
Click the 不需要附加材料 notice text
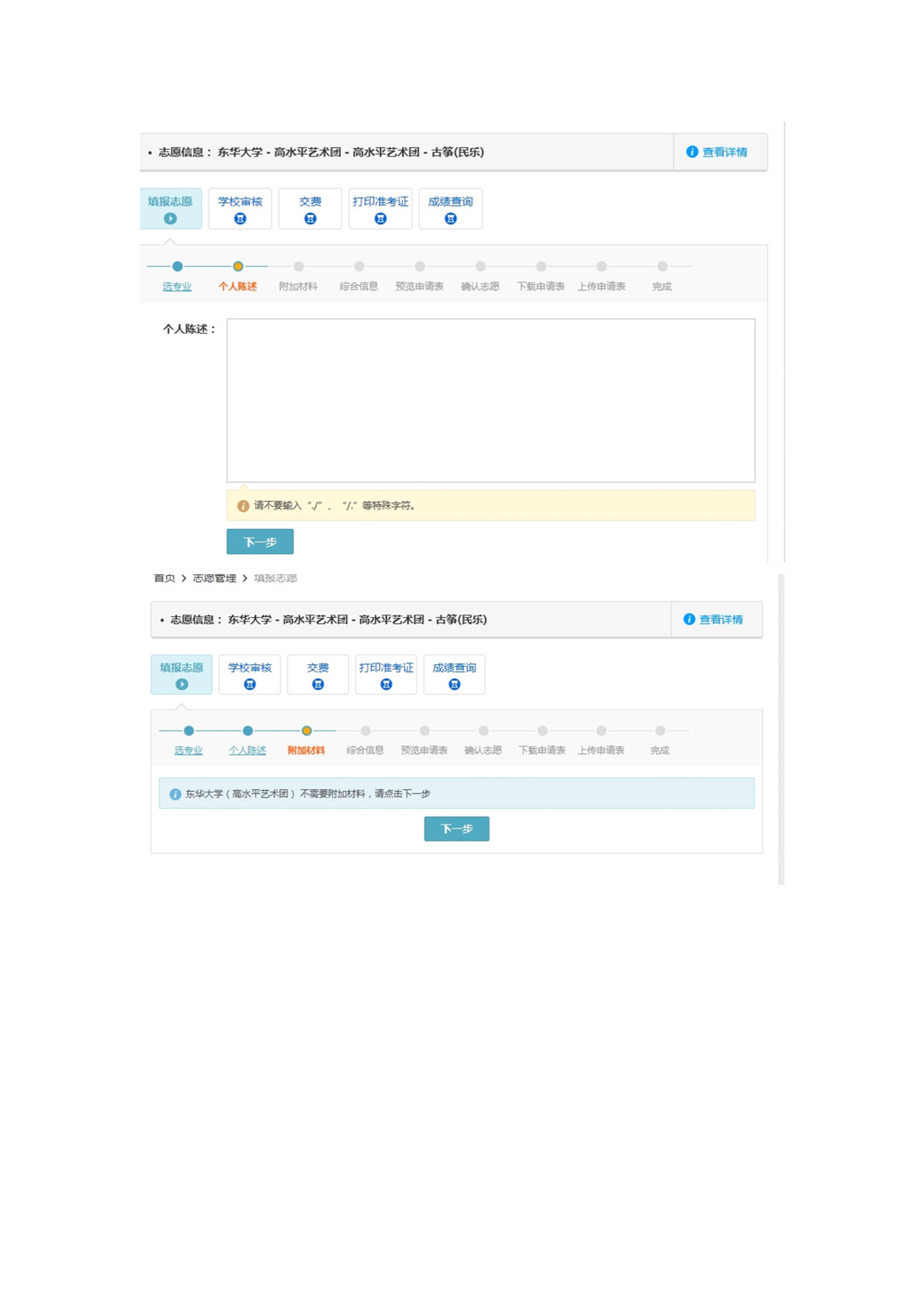click(308, 794)
